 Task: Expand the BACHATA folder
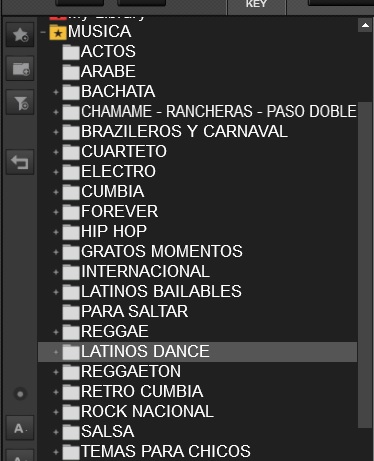(56, 92)
